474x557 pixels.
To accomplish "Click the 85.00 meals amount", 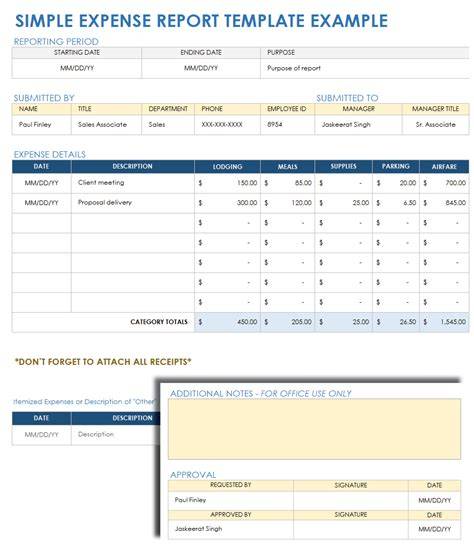I will (x=287, y=183).
